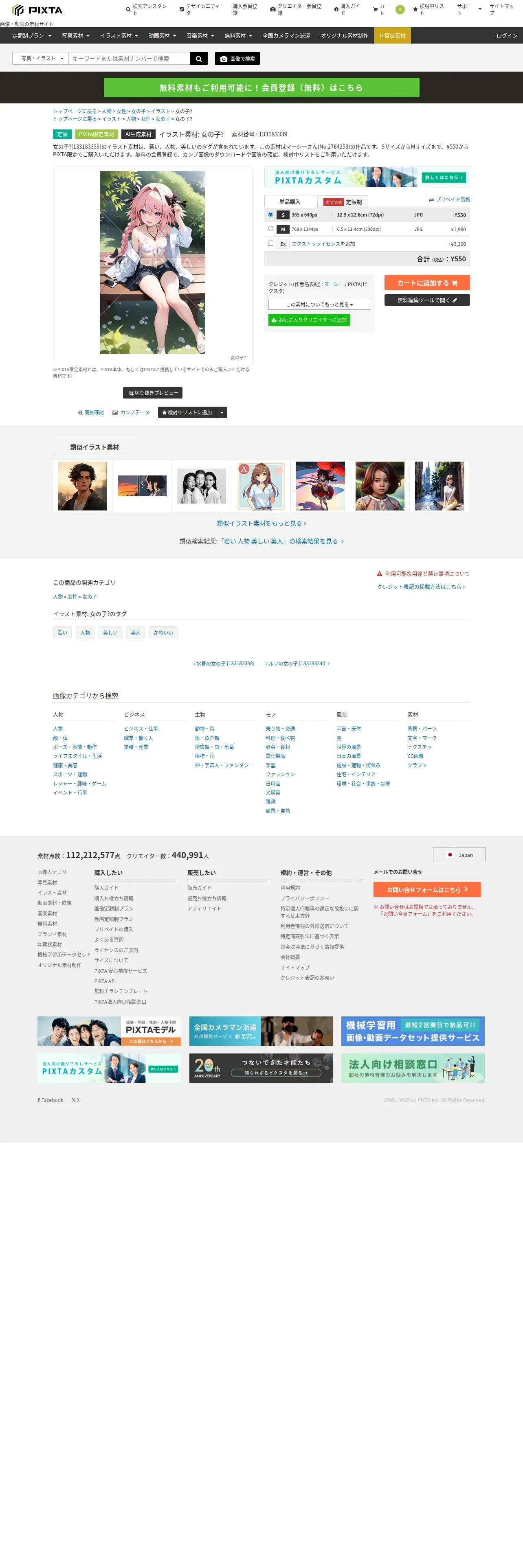523x1568 pixels.
Task: Open the shopping cart icon
Action: [x=375, y=10]
